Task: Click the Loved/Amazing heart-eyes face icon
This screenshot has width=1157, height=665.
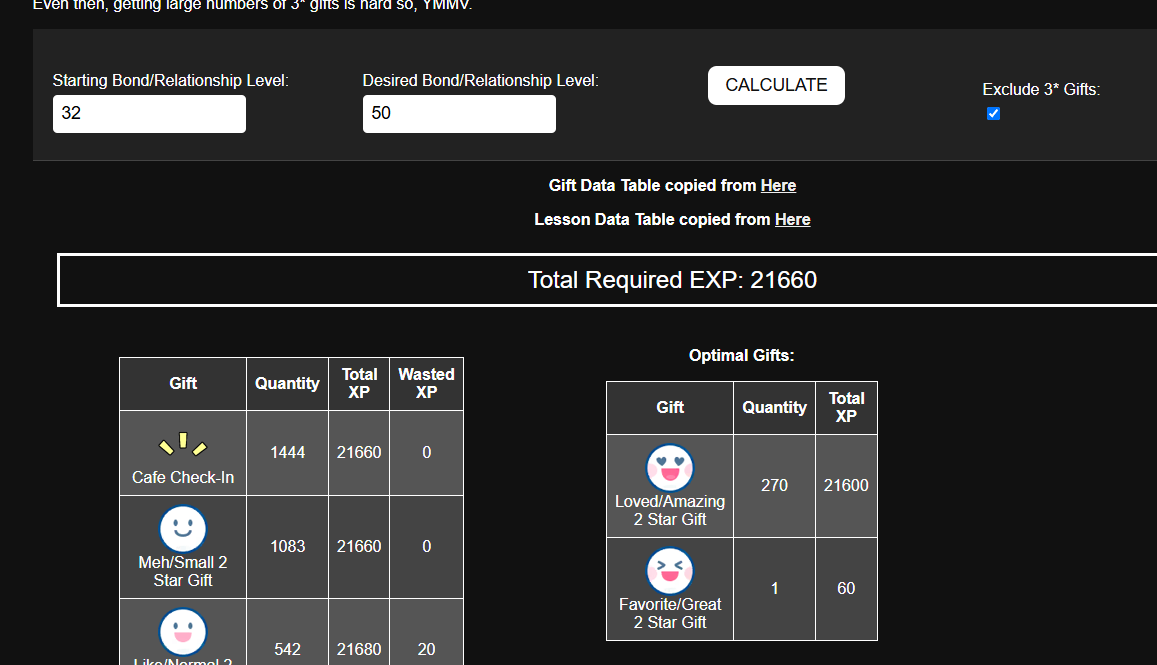Action: coord(670,468)
